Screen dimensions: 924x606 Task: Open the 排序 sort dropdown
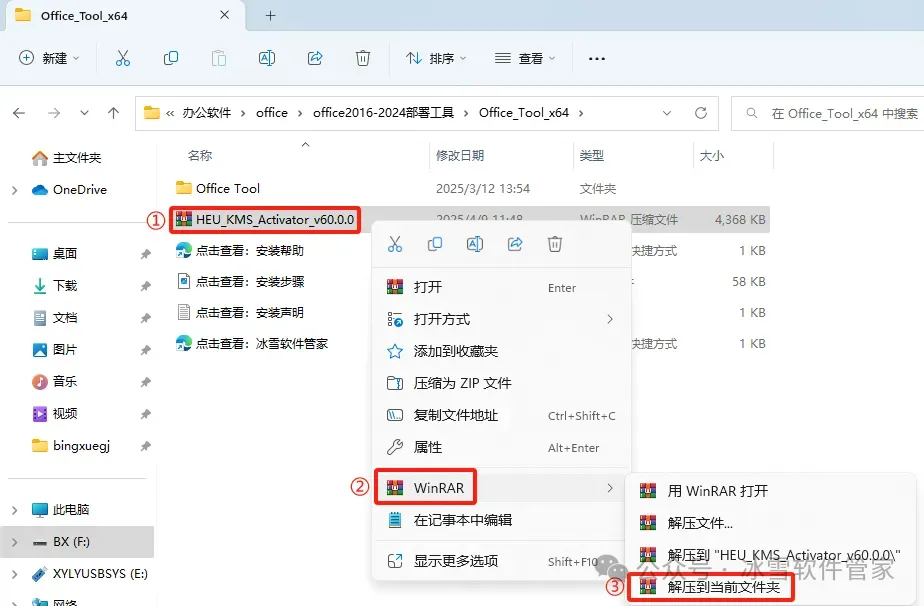coord(436,58)
